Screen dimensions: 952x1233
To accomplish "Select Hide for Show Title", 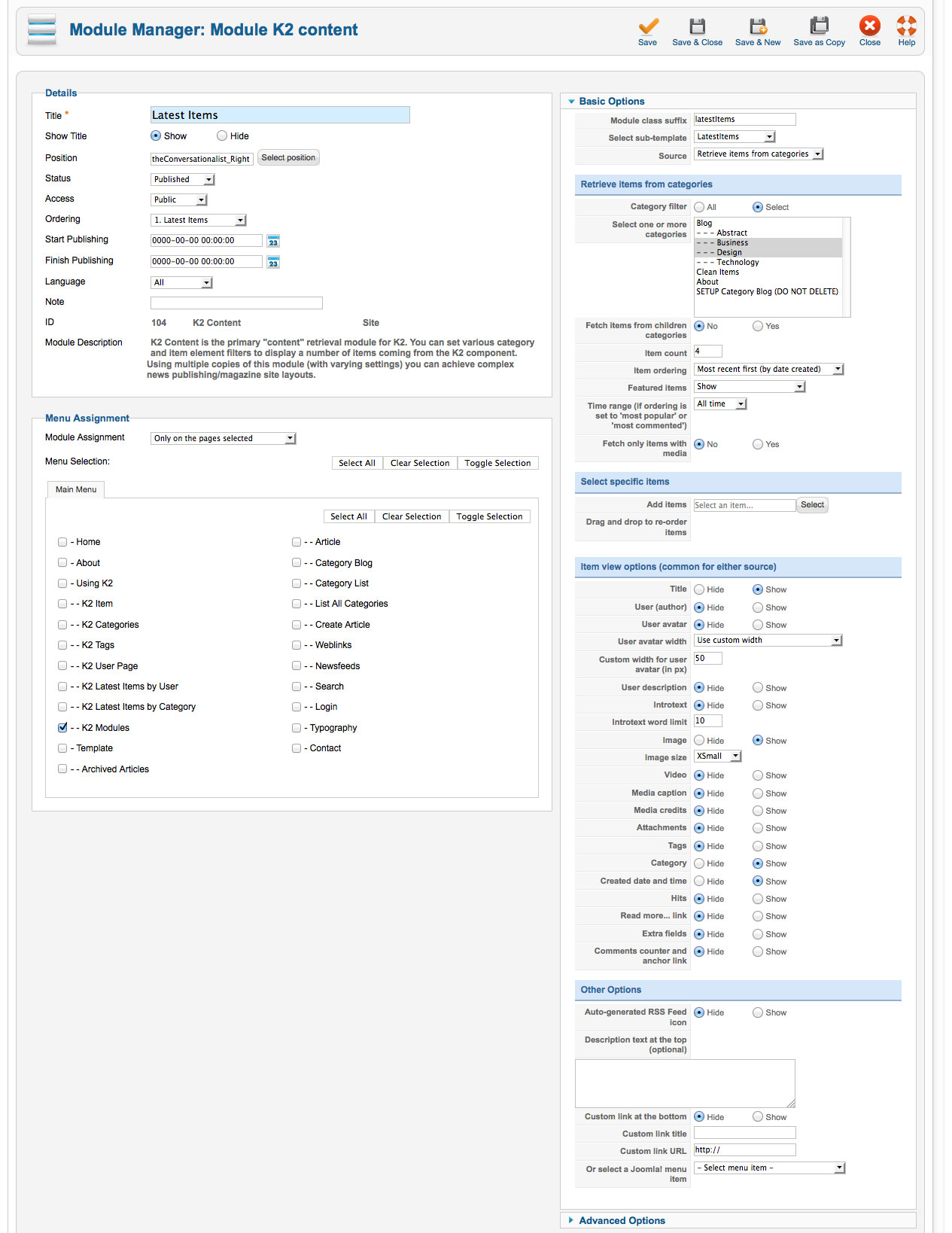I will click(222, 136).
